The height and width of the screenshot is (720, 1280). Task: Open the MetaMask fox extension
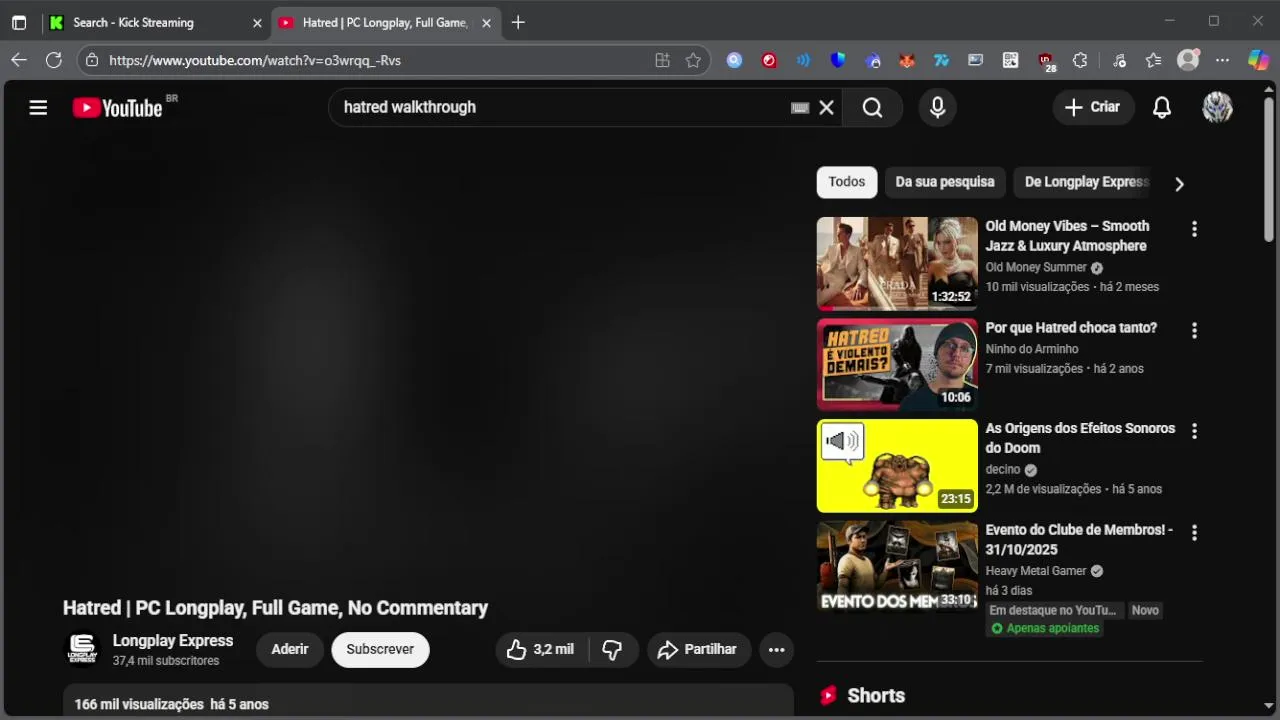tap(906, 60)
